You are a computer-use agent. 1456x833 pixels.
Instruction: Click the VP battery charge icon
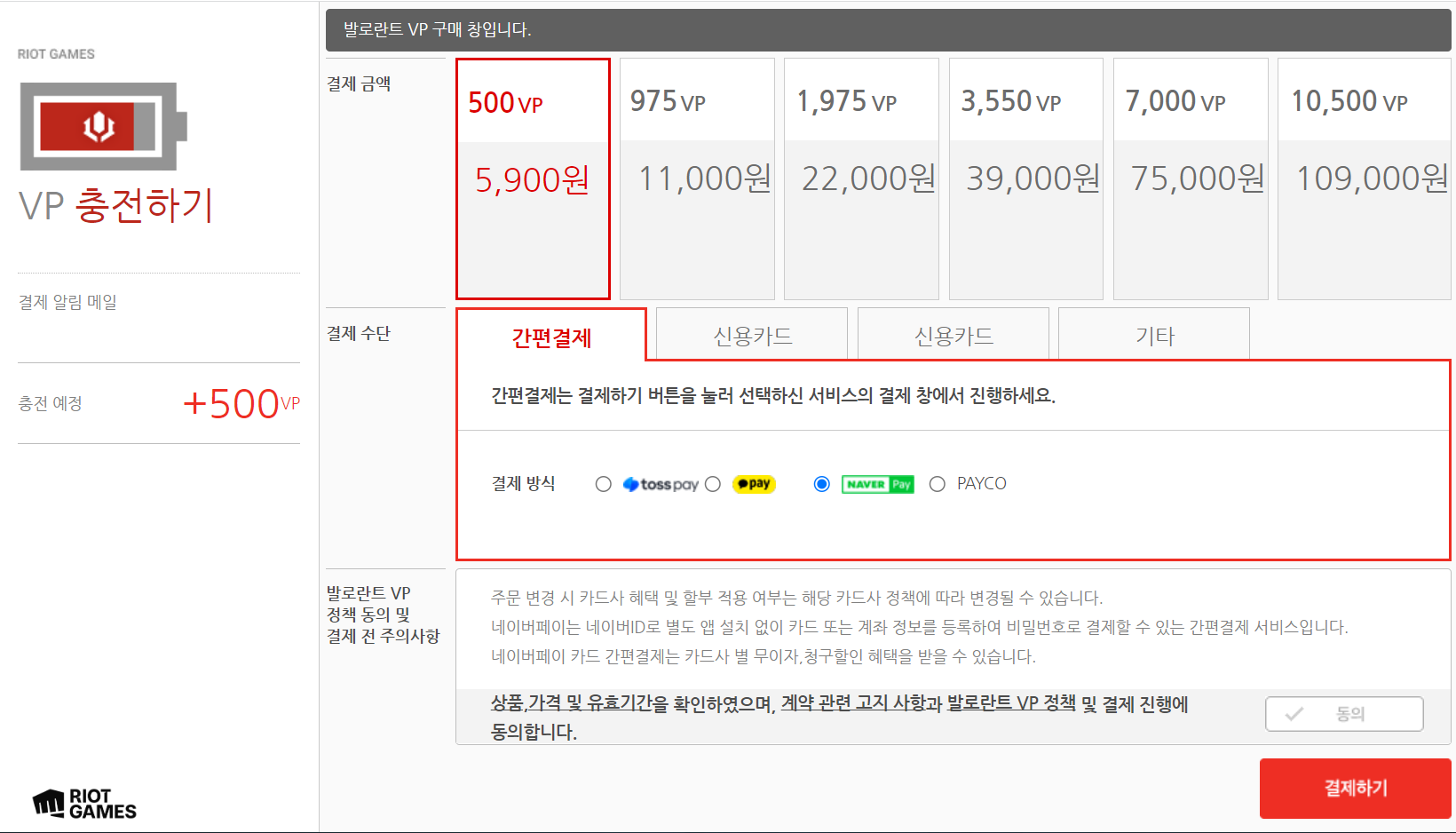[x=103, y=126]
